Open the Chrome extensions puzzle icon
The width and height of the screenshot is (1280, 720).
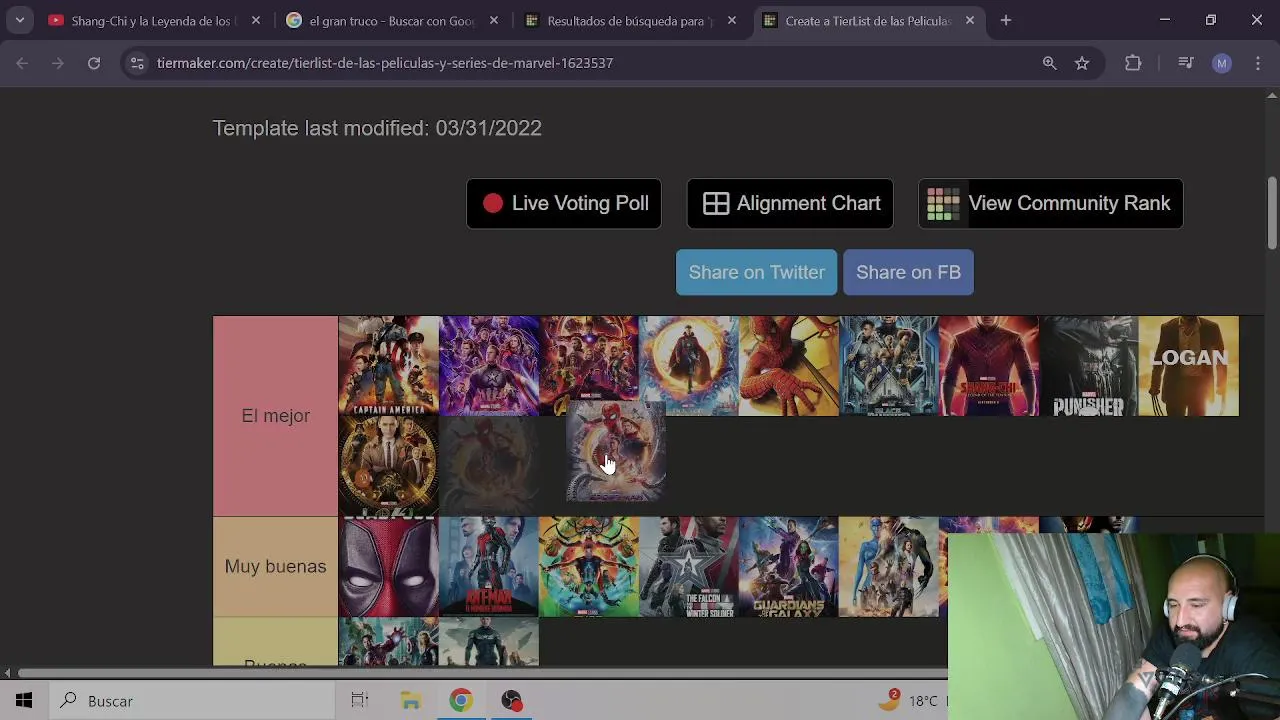point(1133,63)
